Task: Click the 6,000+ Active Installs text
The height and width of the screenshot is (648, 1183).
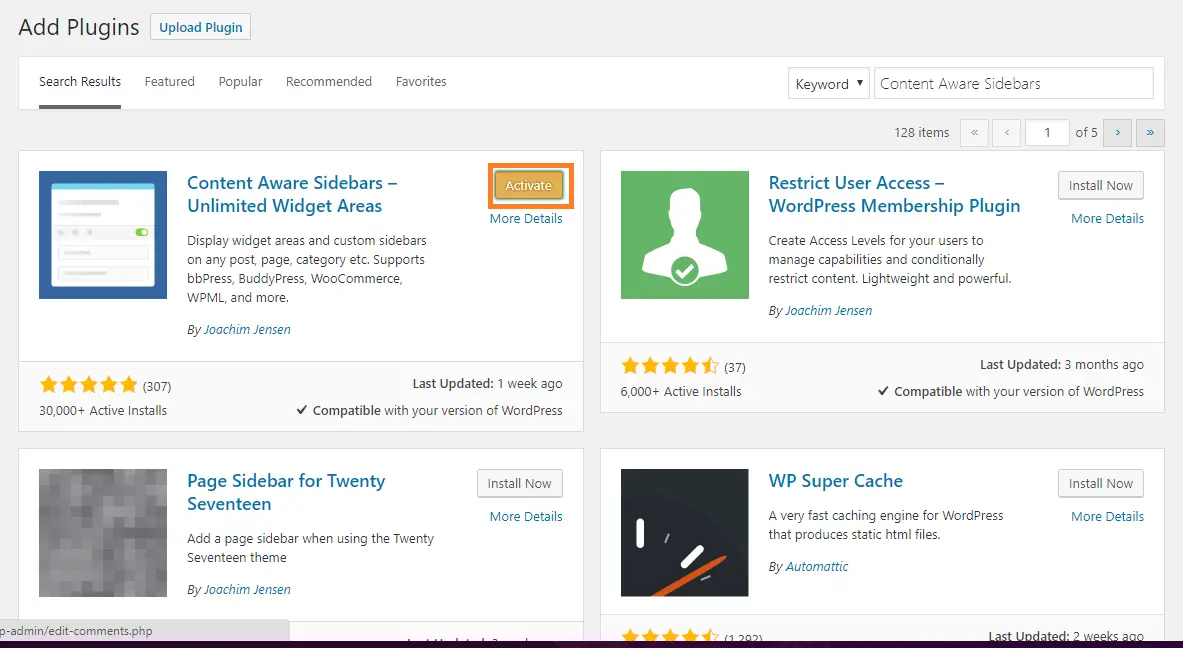Action: coord(681,392)
